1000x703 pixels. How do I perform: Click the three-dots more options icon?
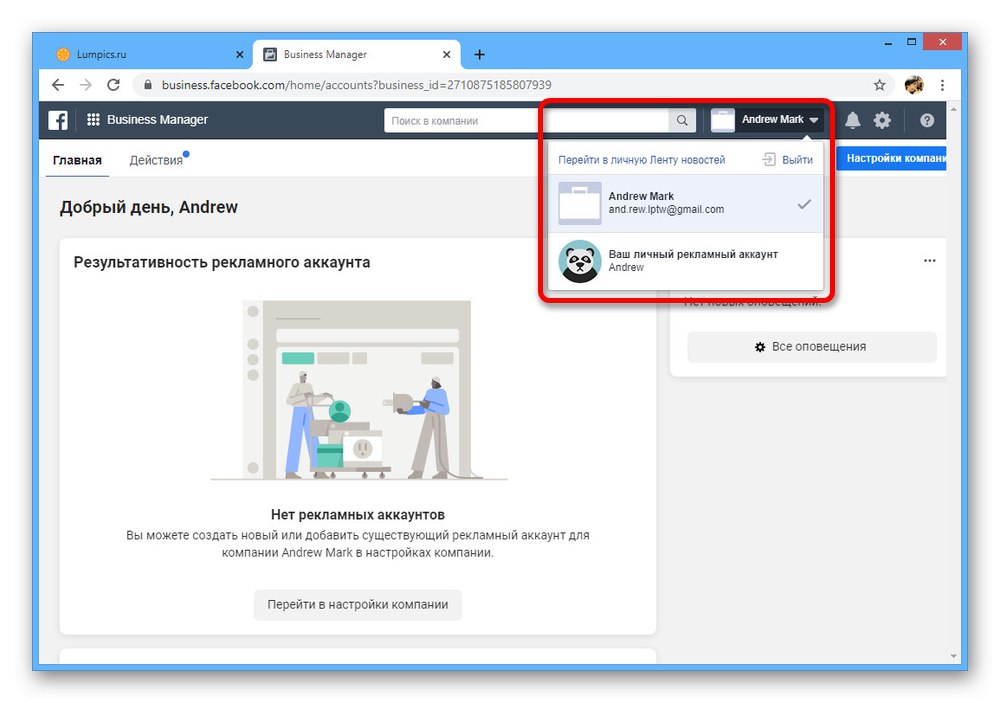930,260
